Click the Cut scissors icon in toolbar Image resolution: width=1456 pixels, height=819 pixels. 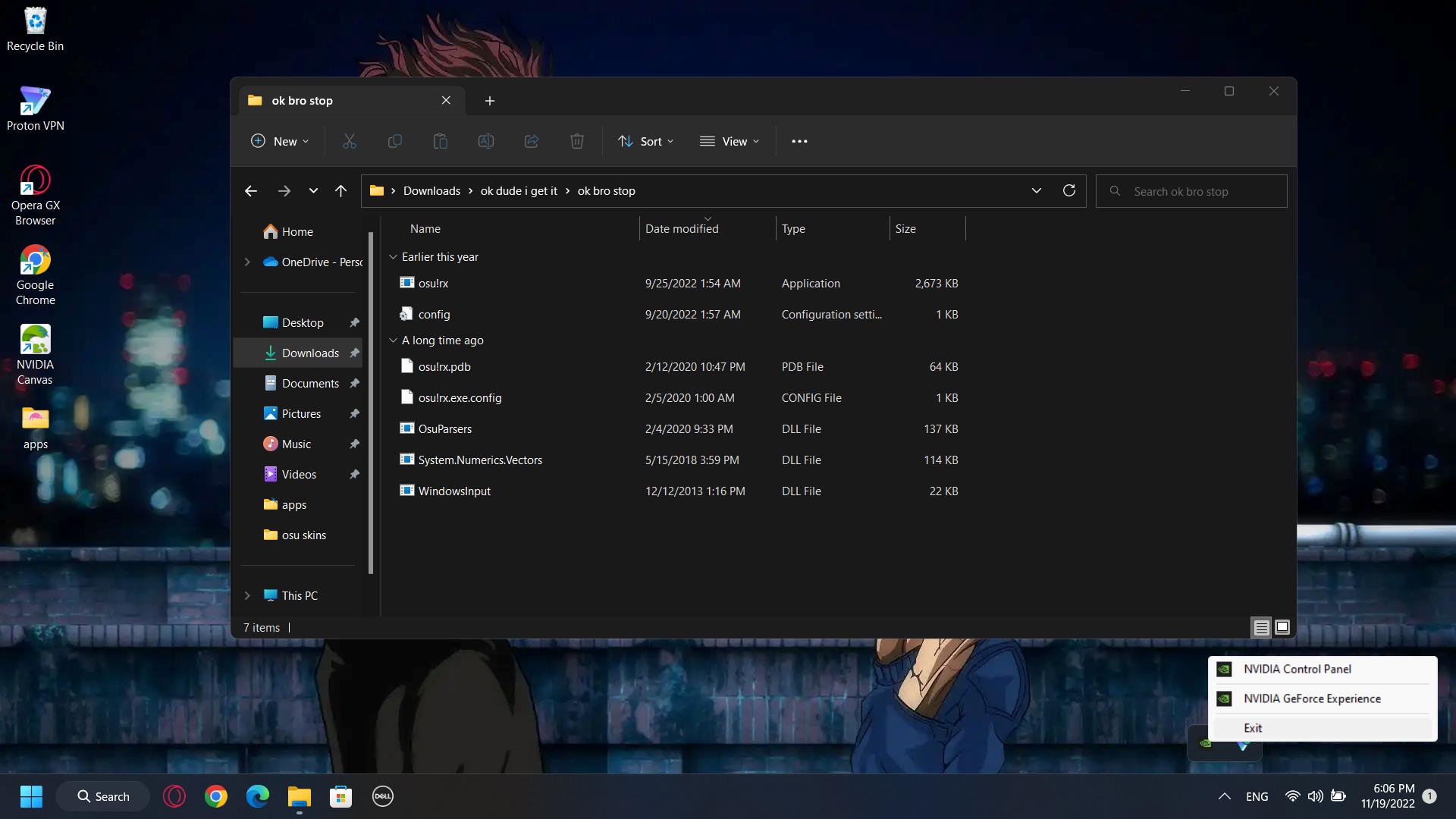(349, 141)
